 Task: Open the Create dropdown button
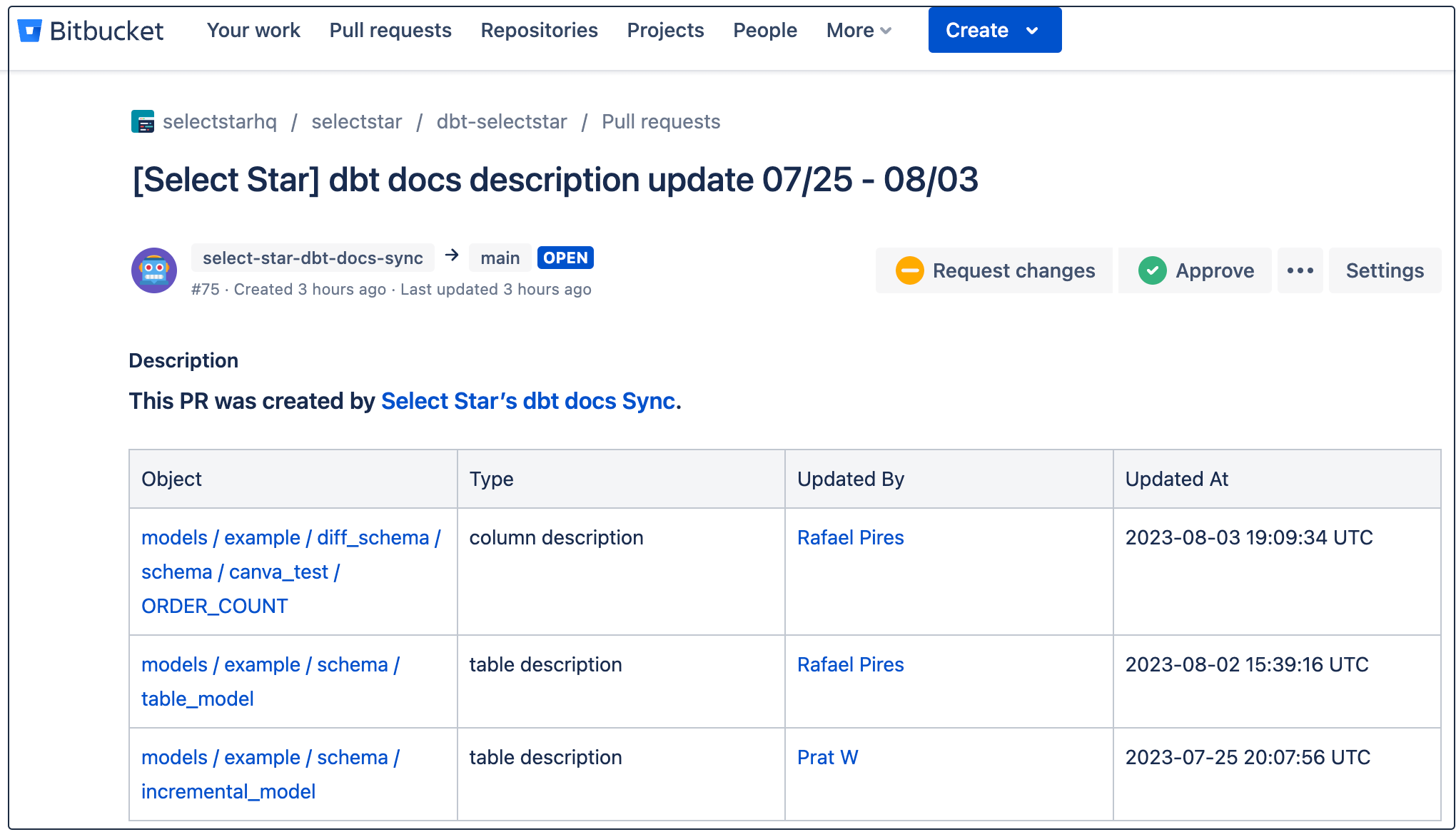(994, 31)
